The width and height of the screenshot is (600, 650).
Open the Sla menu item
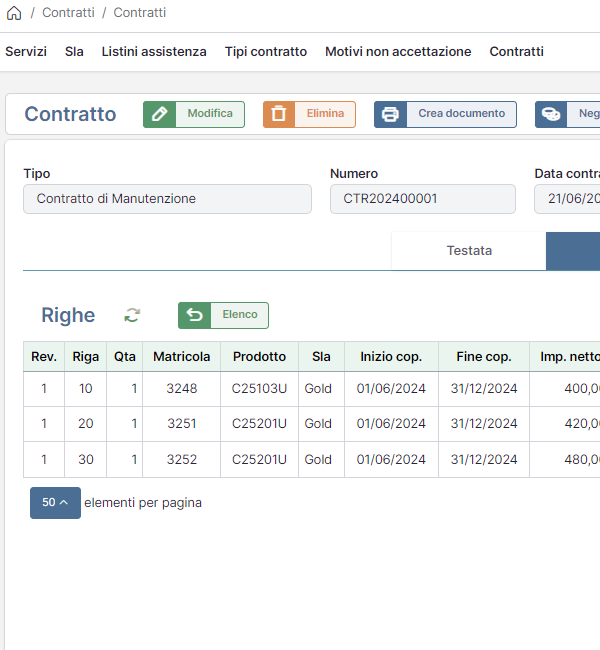click(74, 51)
